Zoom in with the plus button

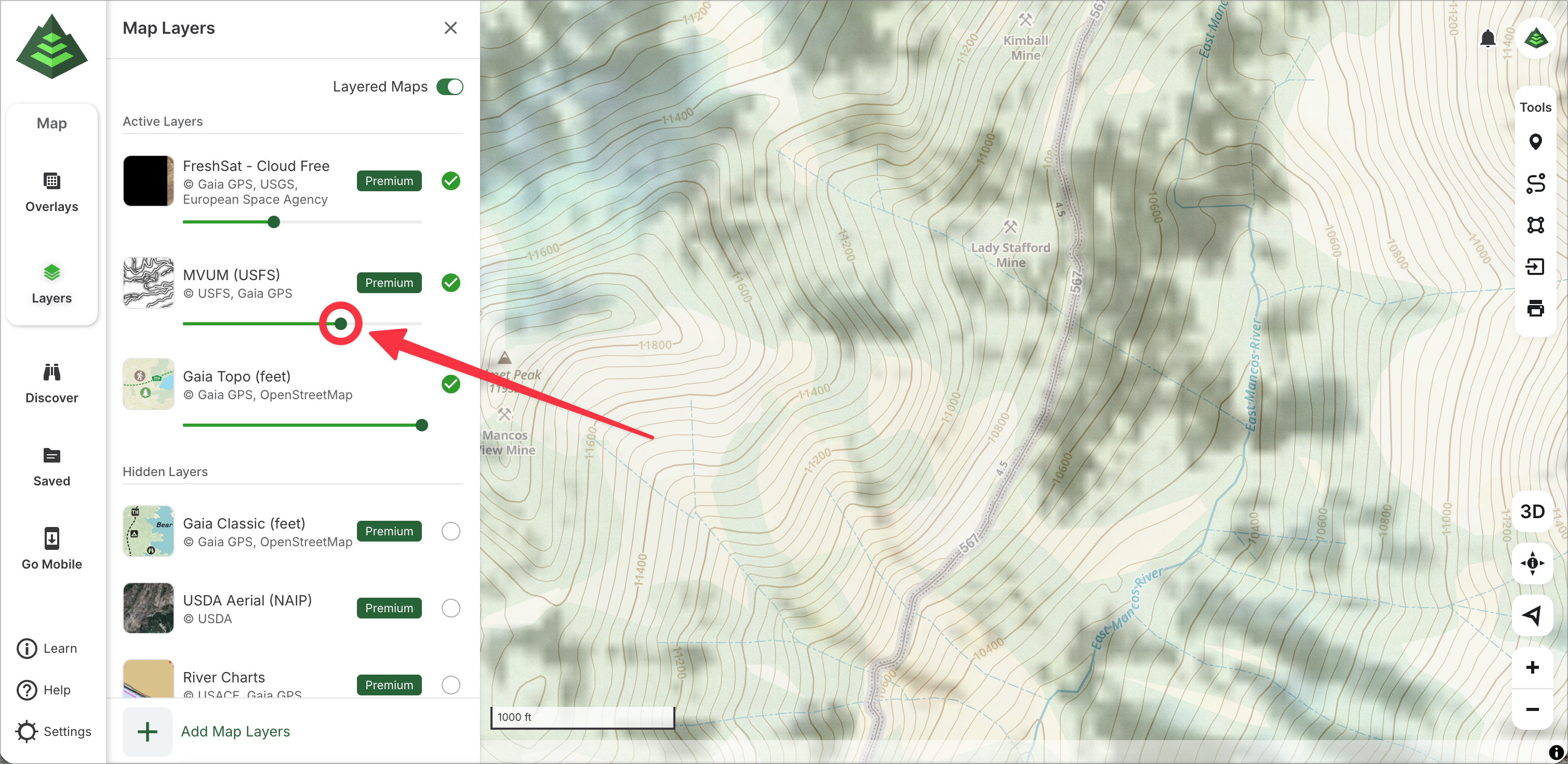point(1532,667)
